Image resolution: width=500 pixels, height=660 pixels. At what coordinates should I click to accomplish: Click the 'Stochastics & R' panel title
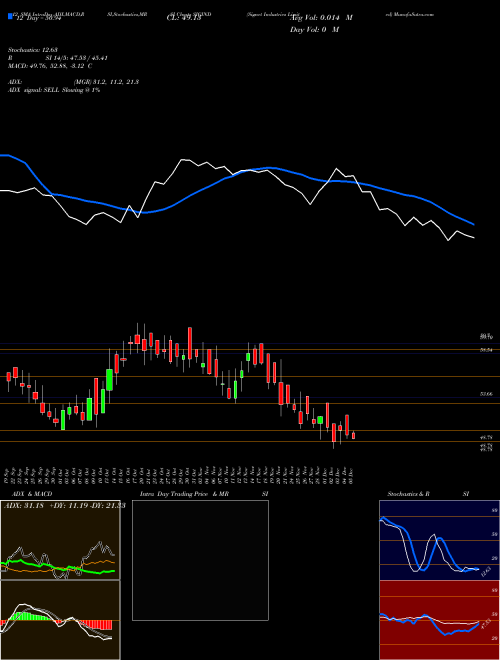point(408,494)
